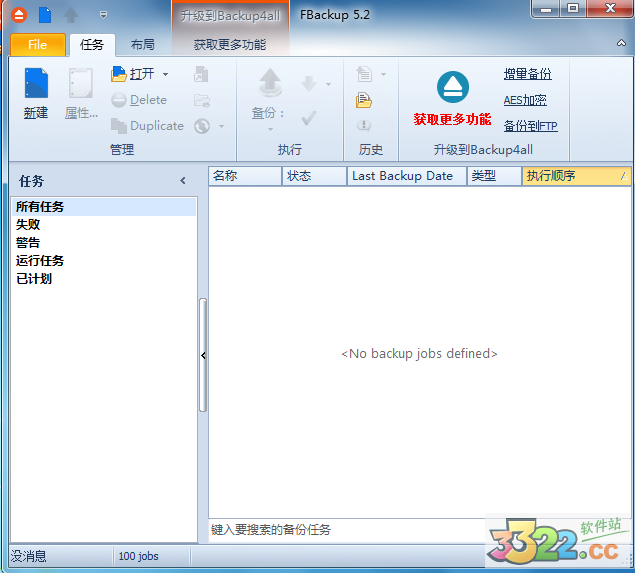
Task: Collapse the 任务 side panel with chevron
Action: click(183, 181)
